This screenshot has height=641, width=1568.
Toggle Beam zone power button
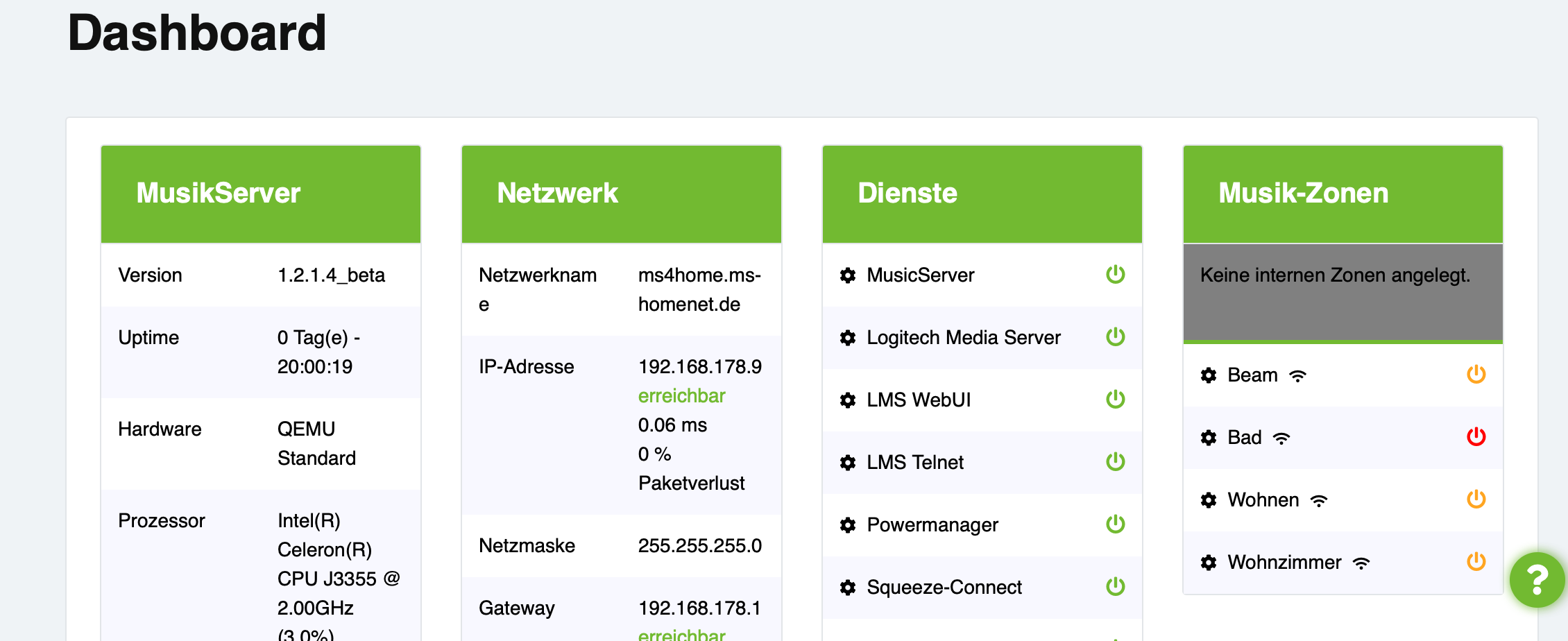(1476, 375)
